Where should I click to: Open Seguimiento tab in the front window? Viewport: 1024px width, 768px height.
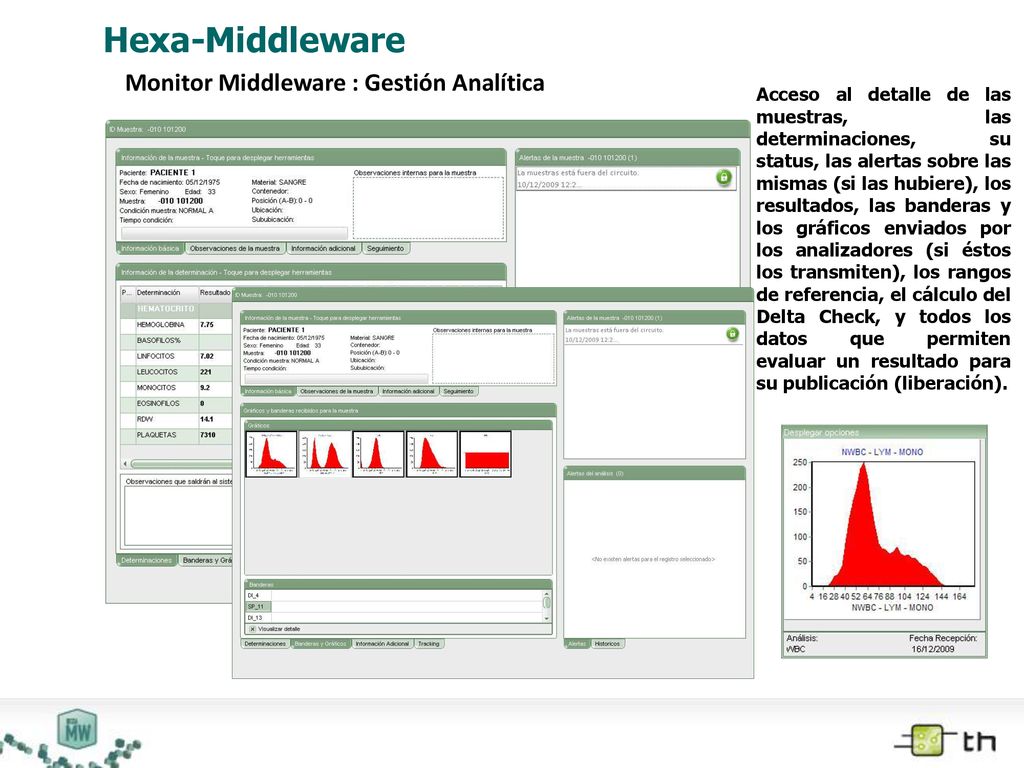[x=458, y=391]
